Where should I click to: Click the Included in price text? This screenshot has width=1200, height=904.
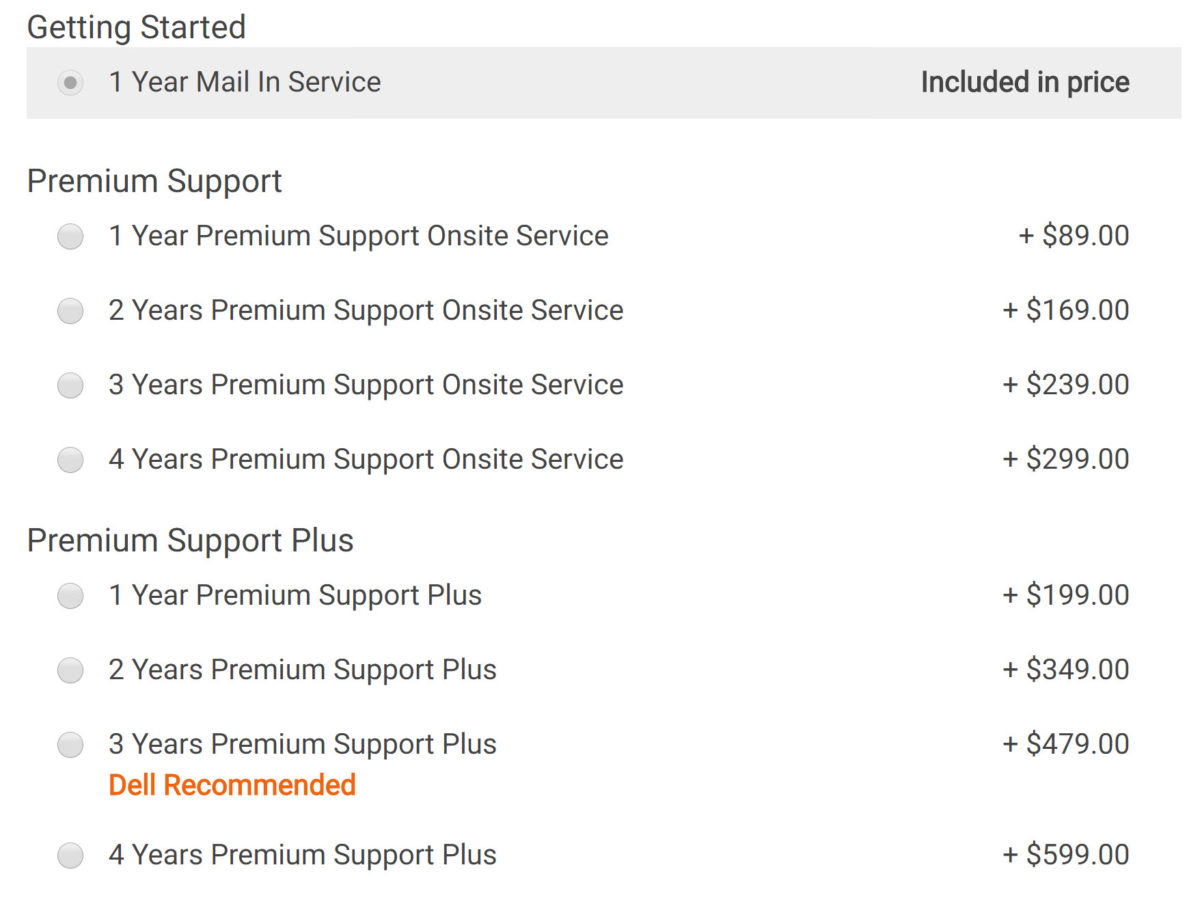click(x=1025, y=83)
